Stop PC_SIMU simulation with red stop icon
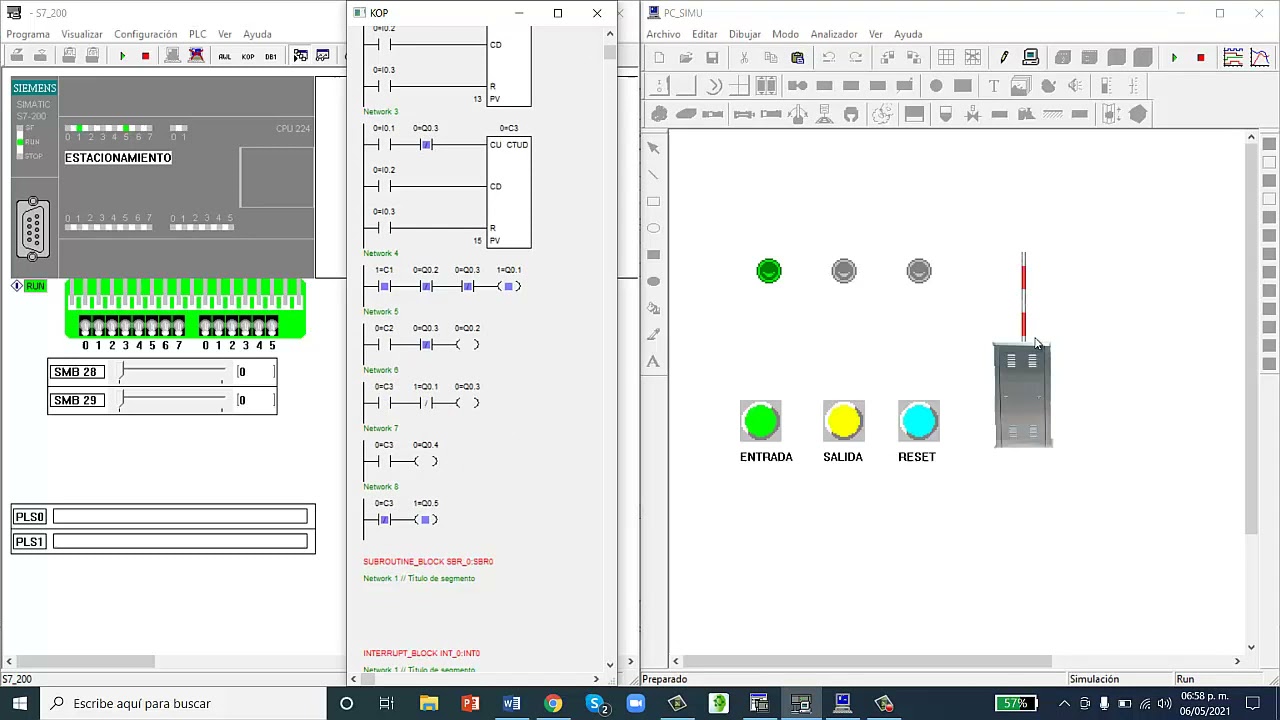The width and height of the screenshot is (1280, 720). pos(1200,57)
